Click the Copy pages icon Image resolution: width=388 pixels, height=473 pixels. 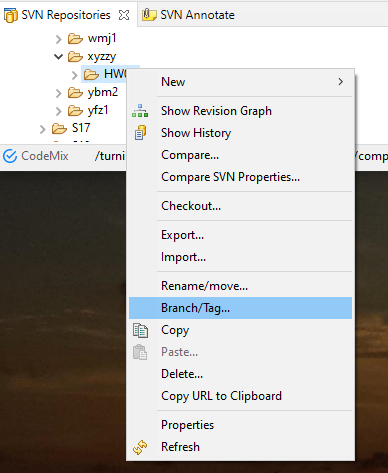pos(140,330)
